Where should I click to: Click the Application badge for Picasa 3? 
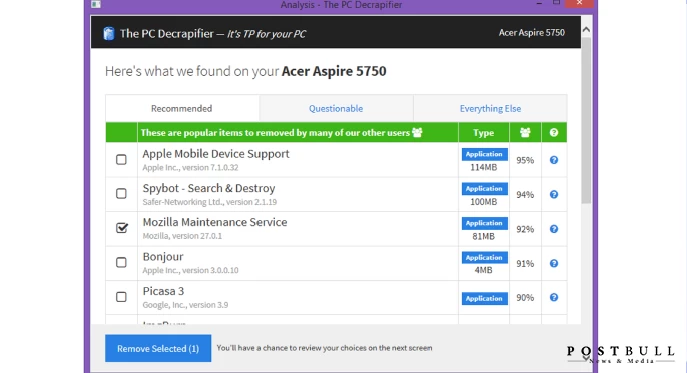point(484,298)
